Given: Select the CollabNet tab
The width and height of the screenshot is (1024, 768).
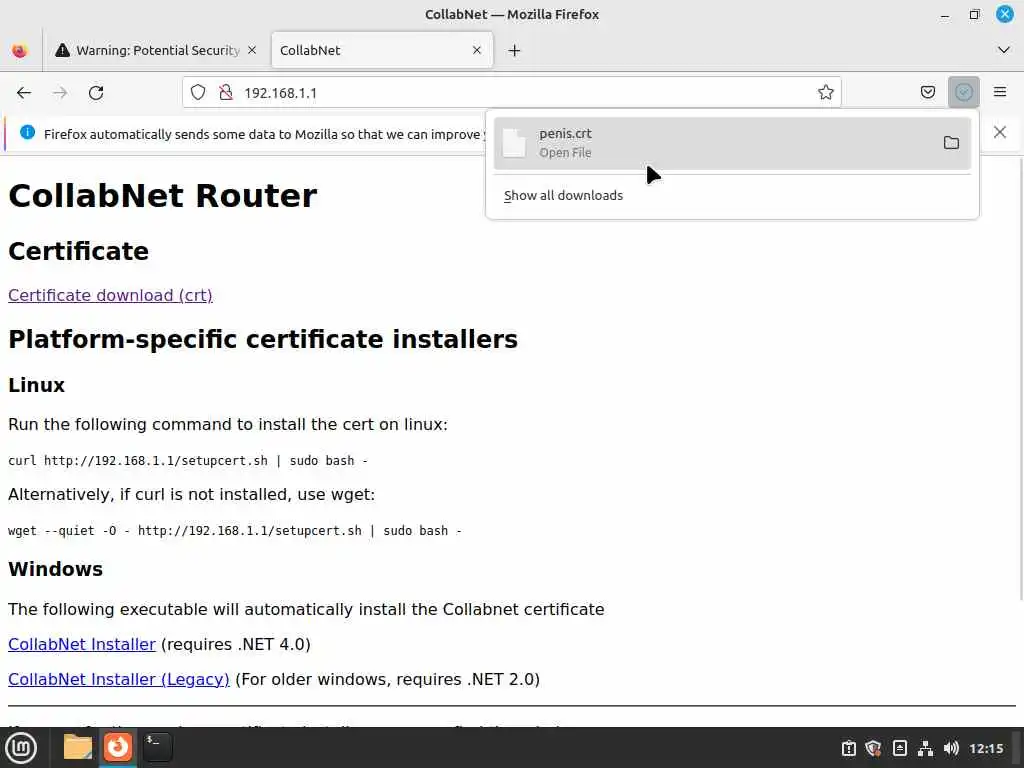Looking at the screenshot, I should pyautogui.click(x=382, y=50).
